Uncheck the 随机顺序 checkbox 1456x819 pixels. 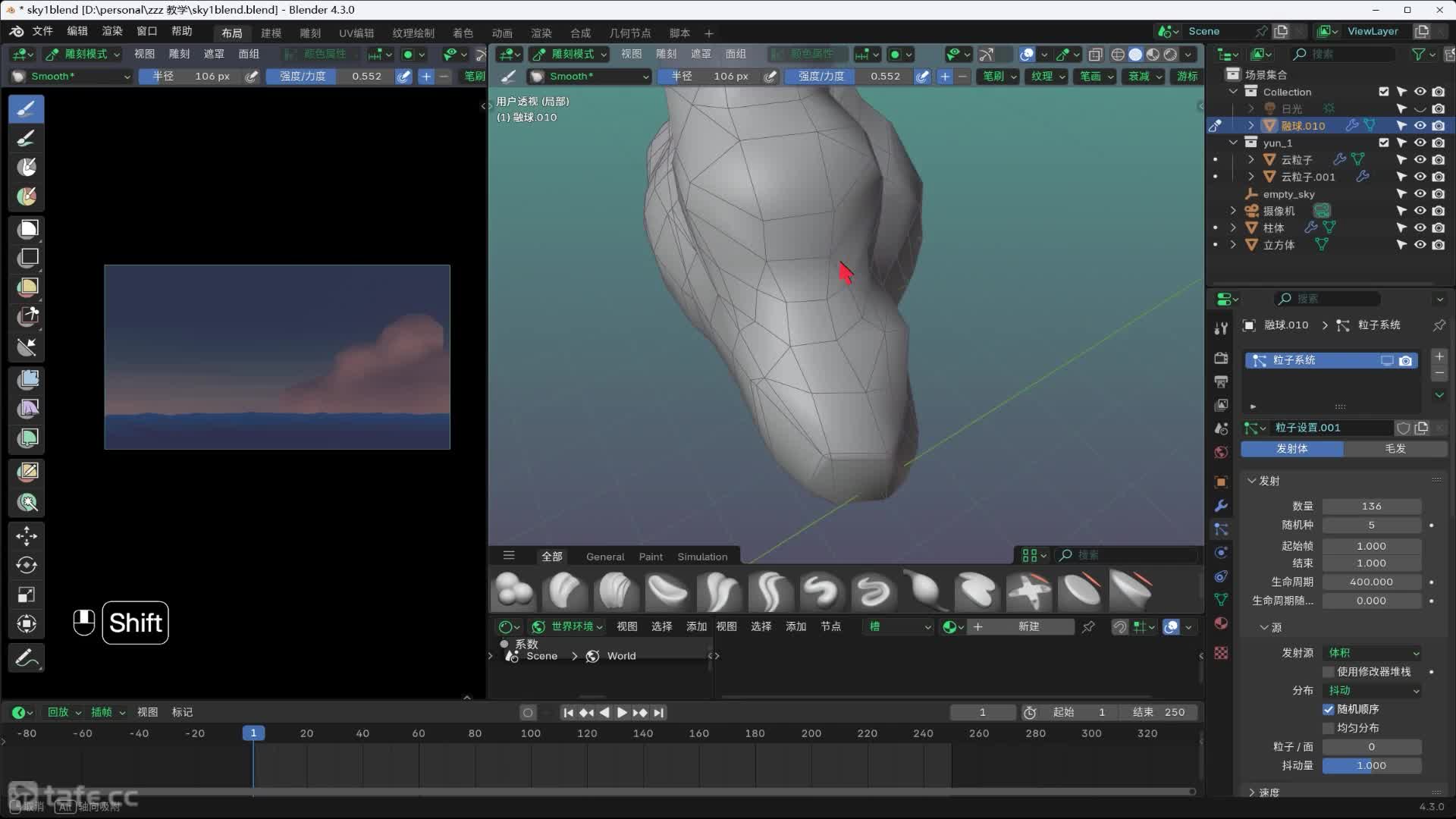coord(1329,709)
